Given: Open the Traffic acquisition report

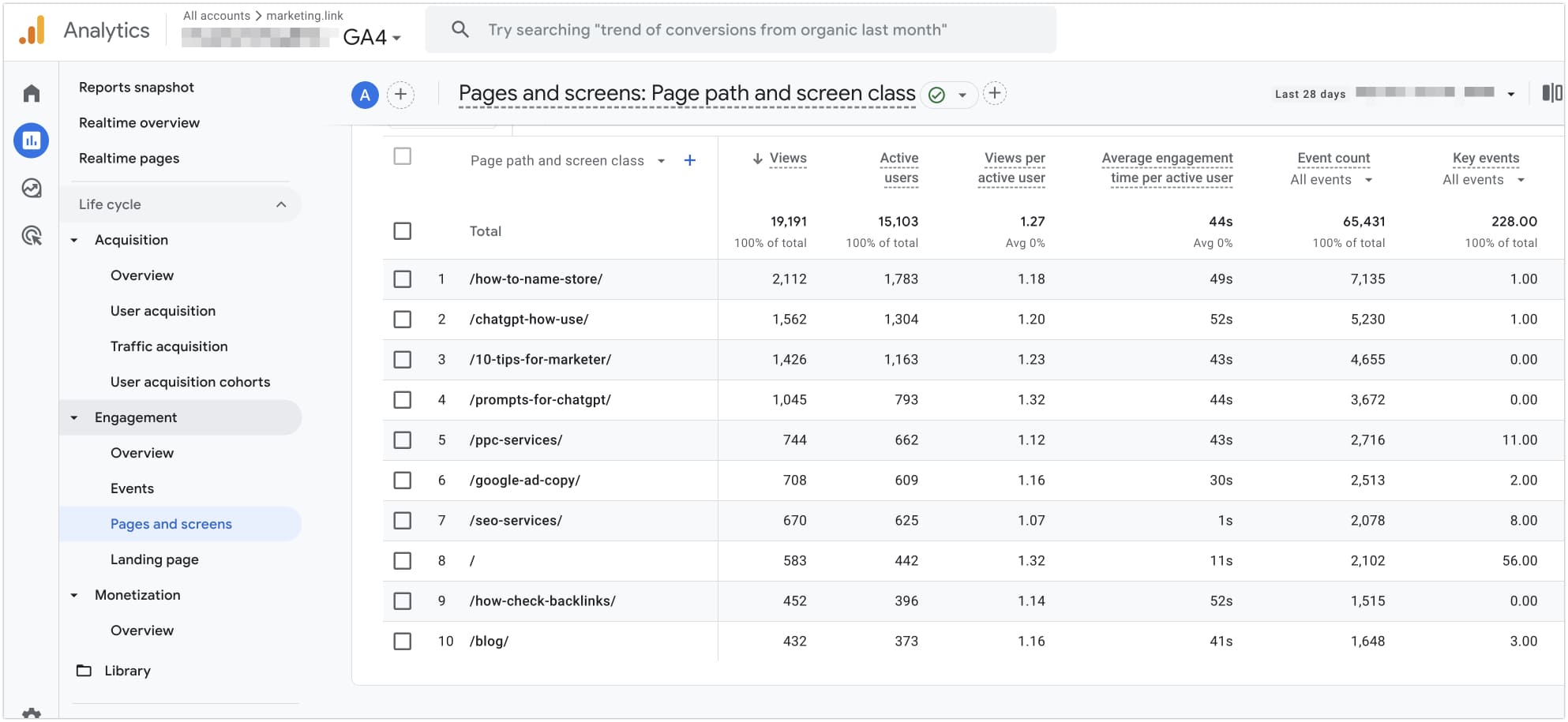Looking at the screenshot, I should (169, 346).
